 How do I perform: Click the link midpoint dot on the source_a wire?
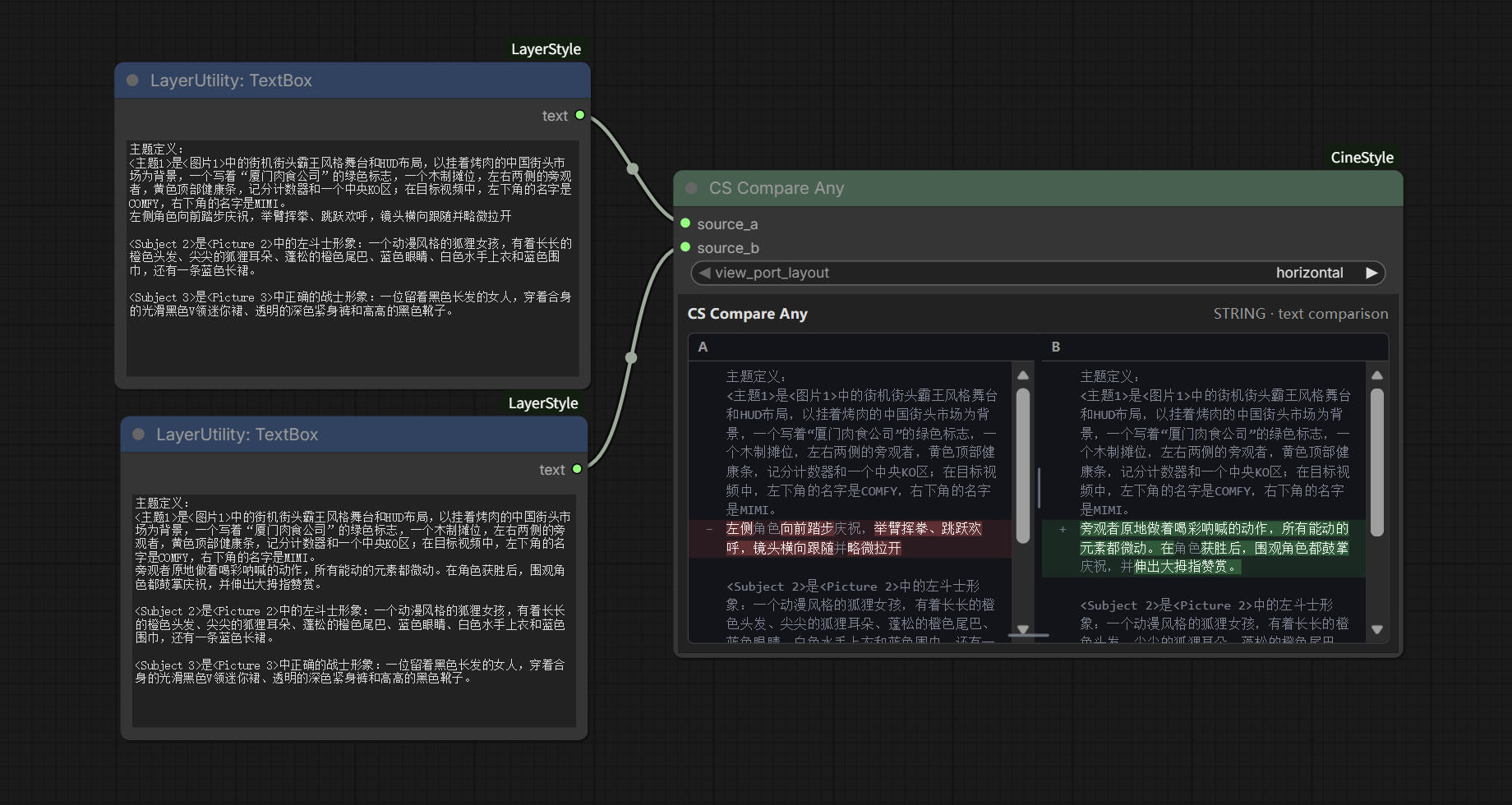coord(633,169)
